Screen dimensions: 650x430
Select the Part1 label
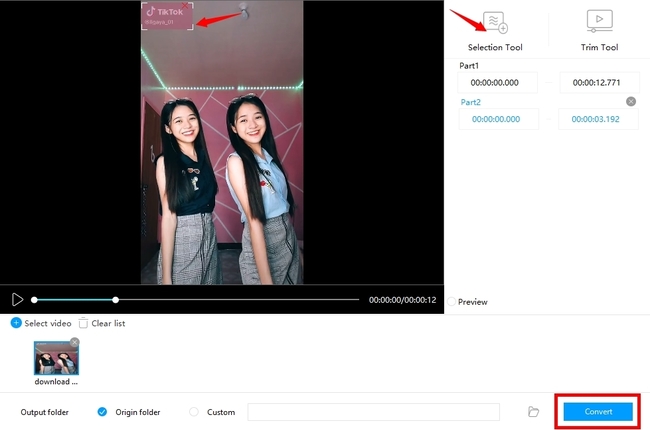pyautogui.click(x=469, y=66)
